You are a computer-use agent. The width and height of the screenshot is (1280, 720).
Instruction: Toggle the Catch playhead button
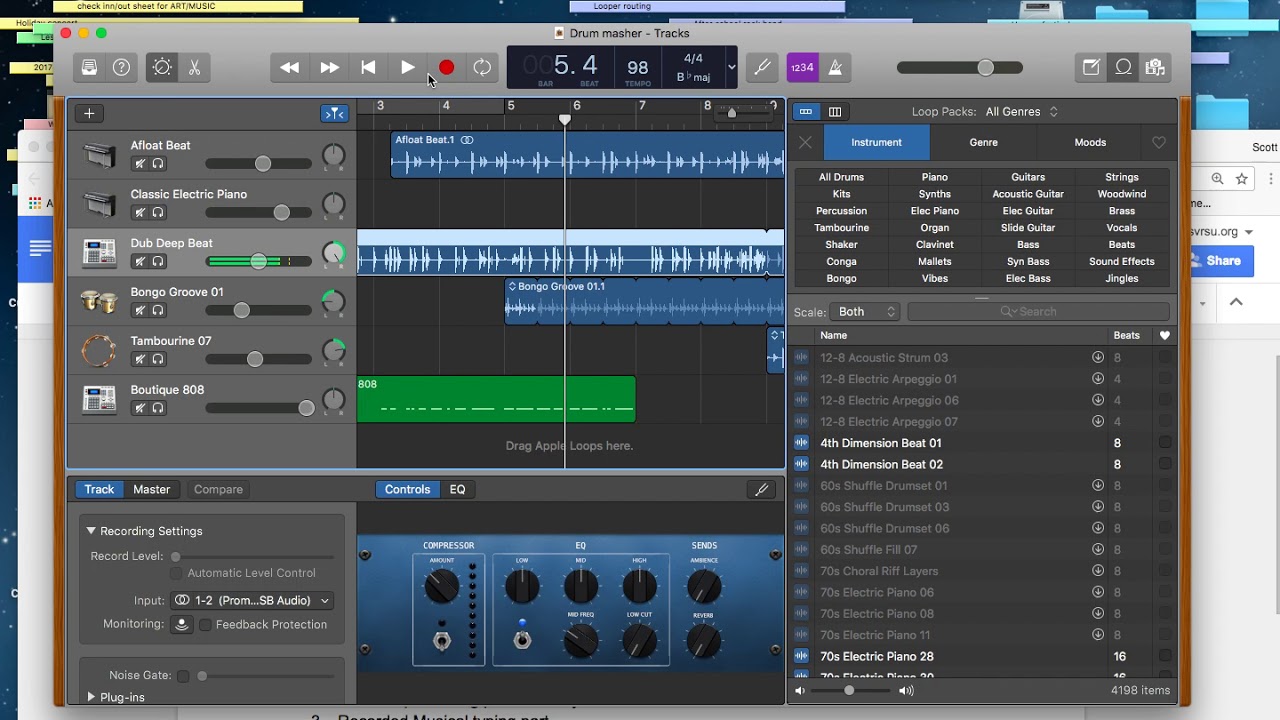334,113
